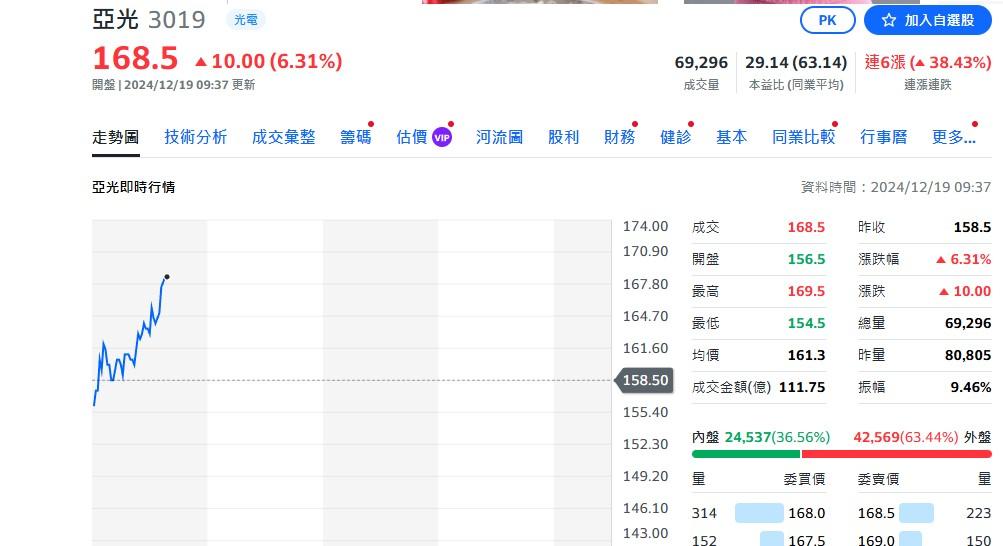Click the 亞光即時行情 heading
Screen dimensions: 1003x546
(x=134, y=187)
